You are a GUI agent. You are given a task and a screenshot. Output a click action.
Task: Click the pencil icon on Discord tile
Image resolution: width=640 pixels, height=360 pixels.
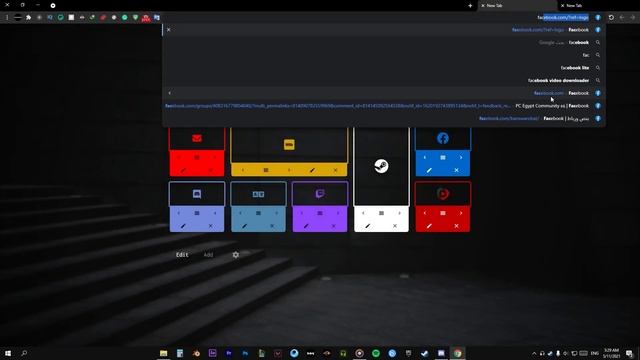tap(183, 226)
